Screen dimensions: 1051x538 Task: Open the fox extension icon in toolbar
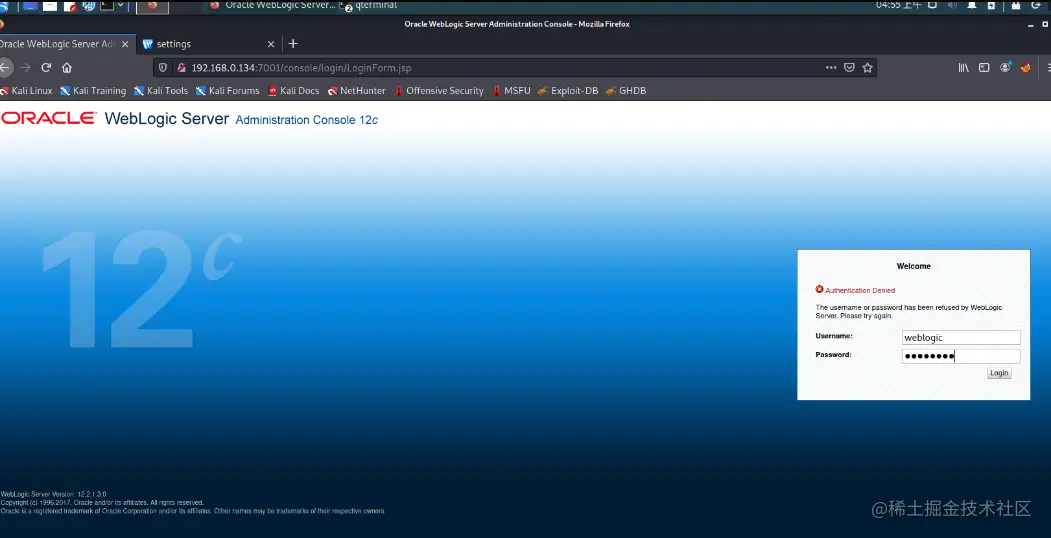(x=1025, y=68)
